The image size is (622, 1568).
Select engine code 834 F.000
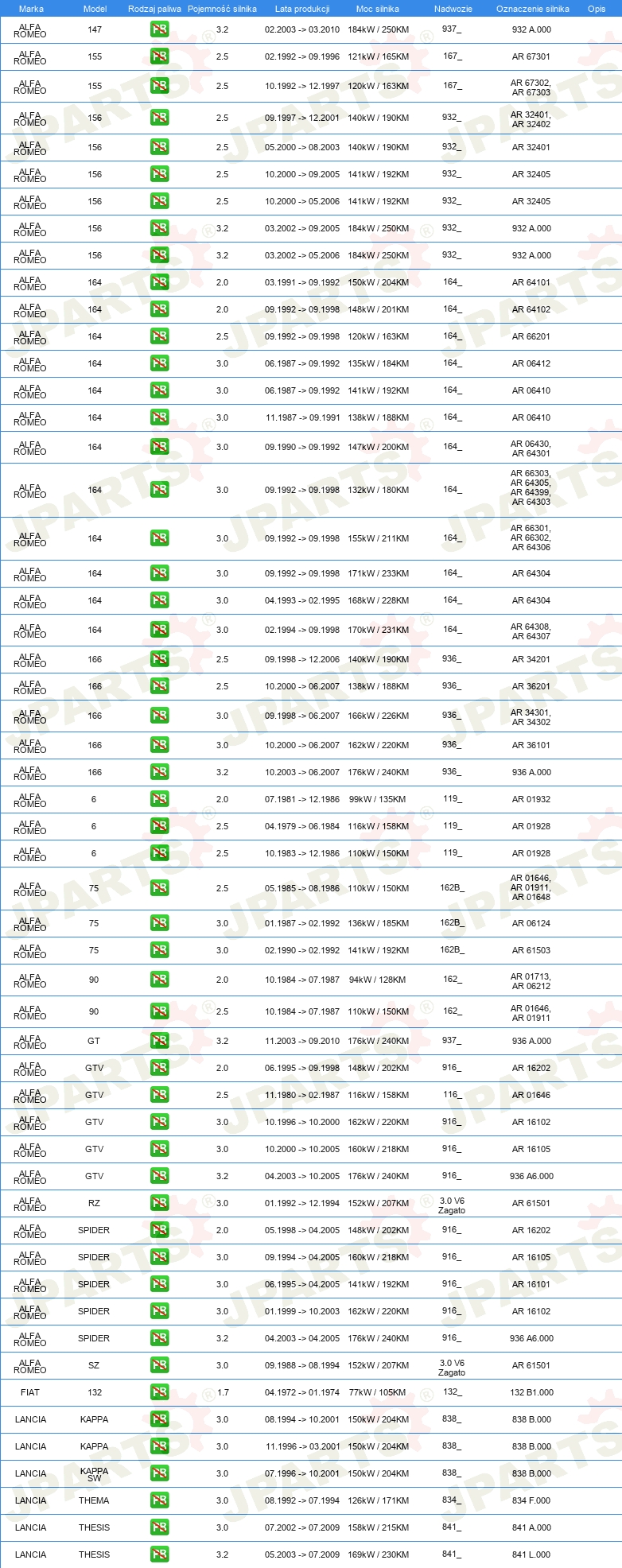531,1500
